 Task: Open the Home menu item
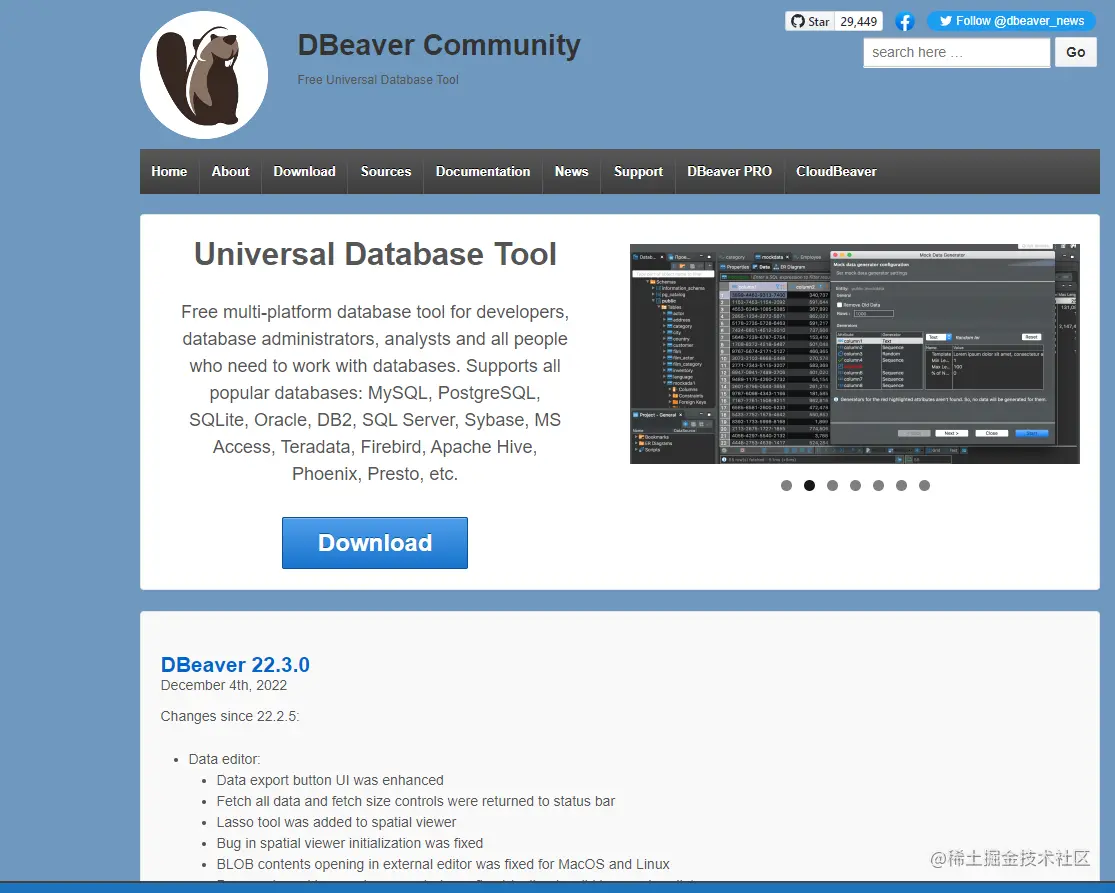point(169,171)
